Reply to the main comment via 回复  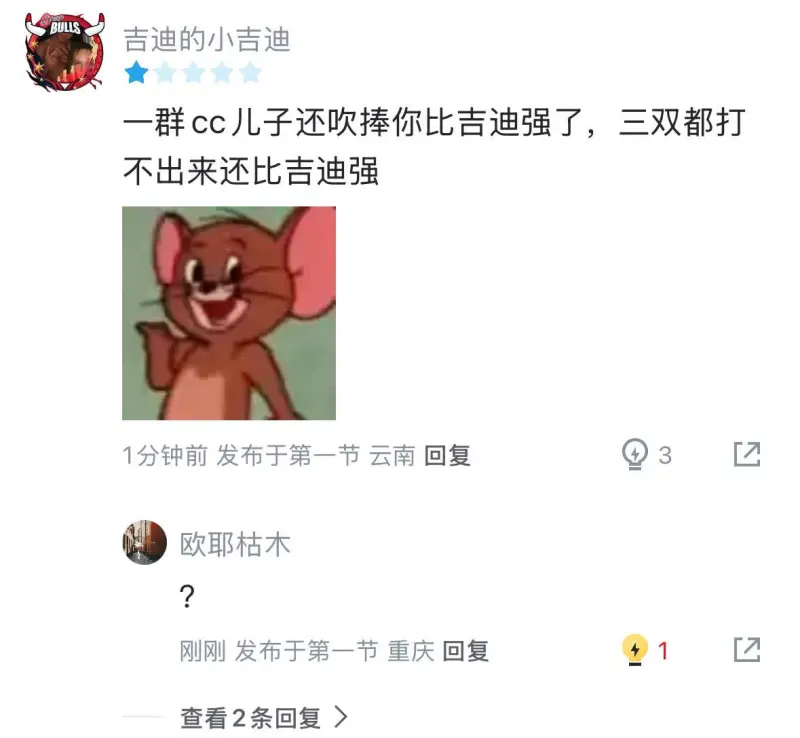coord(447,455)
